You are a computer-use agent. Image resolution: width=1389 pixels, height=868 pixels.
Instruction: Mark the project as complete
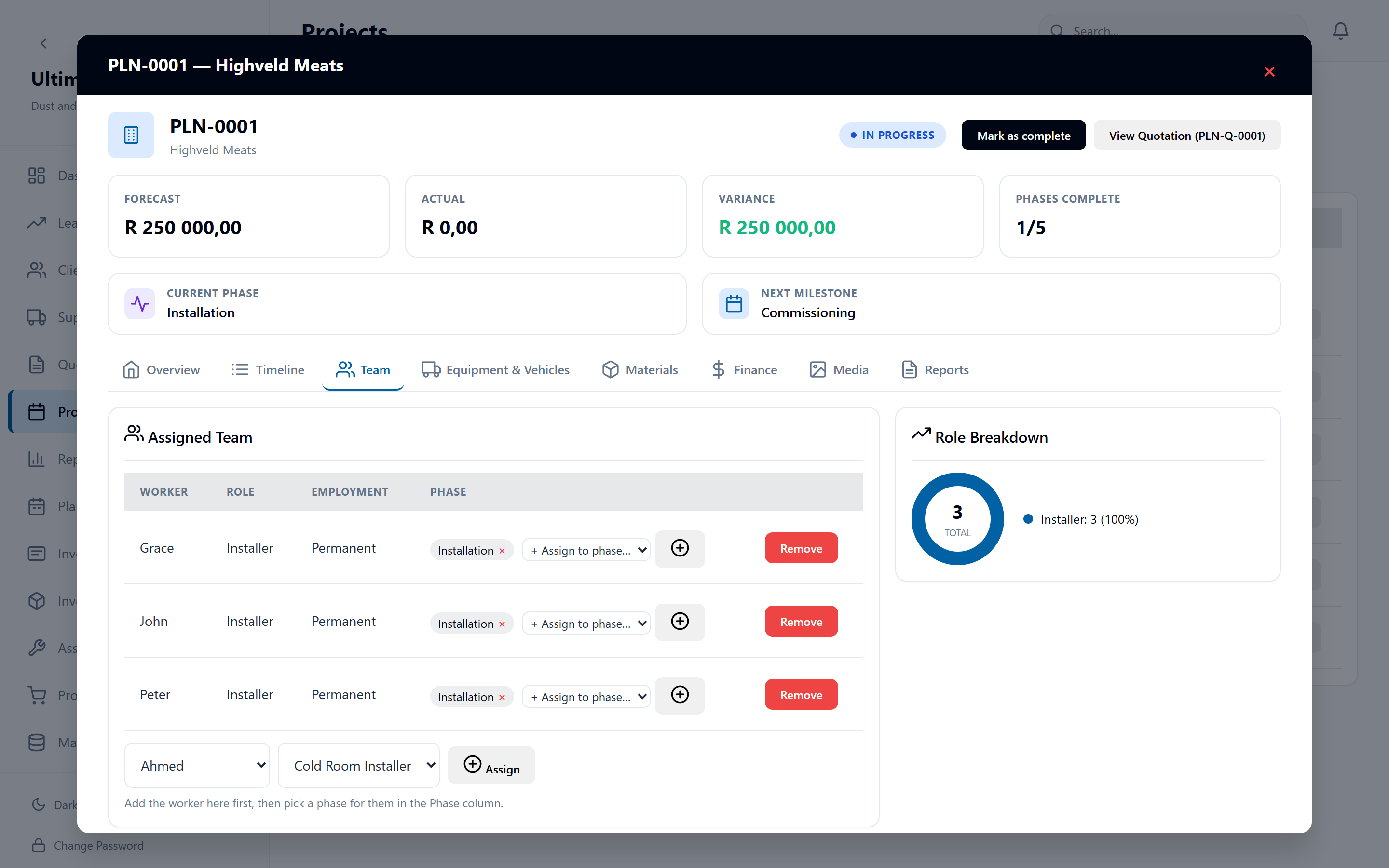click(1023, 136)
